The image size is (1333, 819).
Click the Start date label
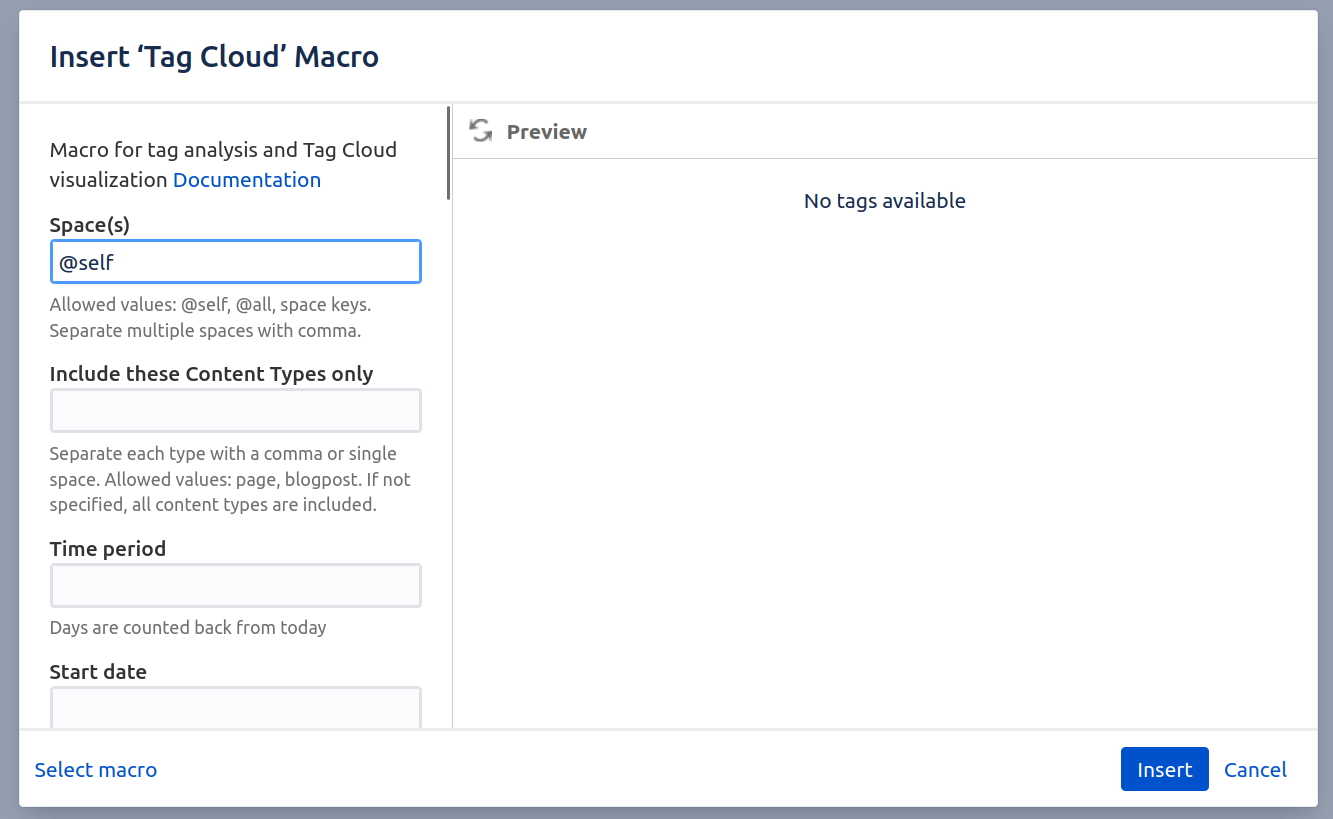point(98,671)
